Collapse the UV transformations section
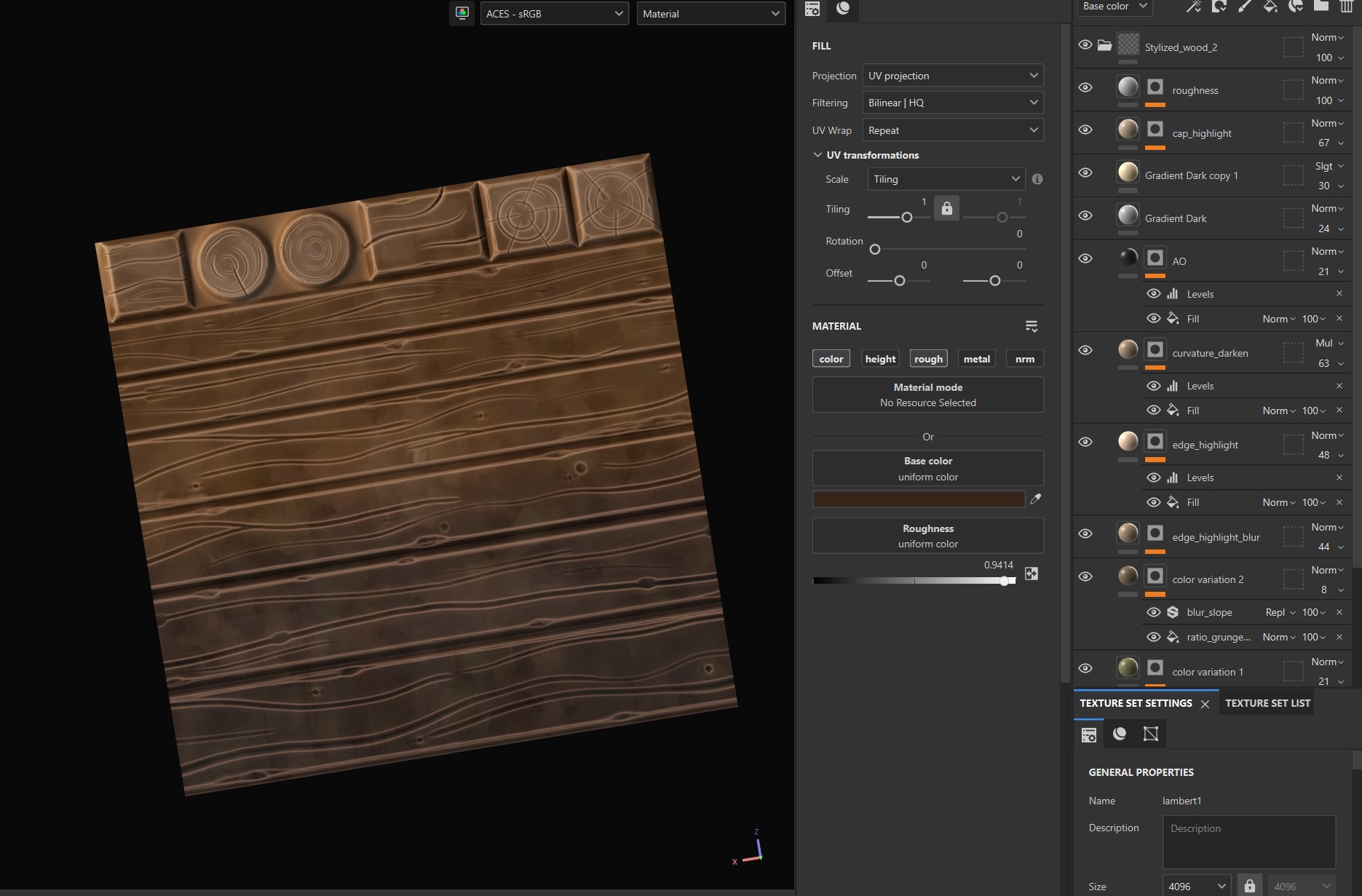The height and width of the screenshot is (896, 1362). point(817,155)
